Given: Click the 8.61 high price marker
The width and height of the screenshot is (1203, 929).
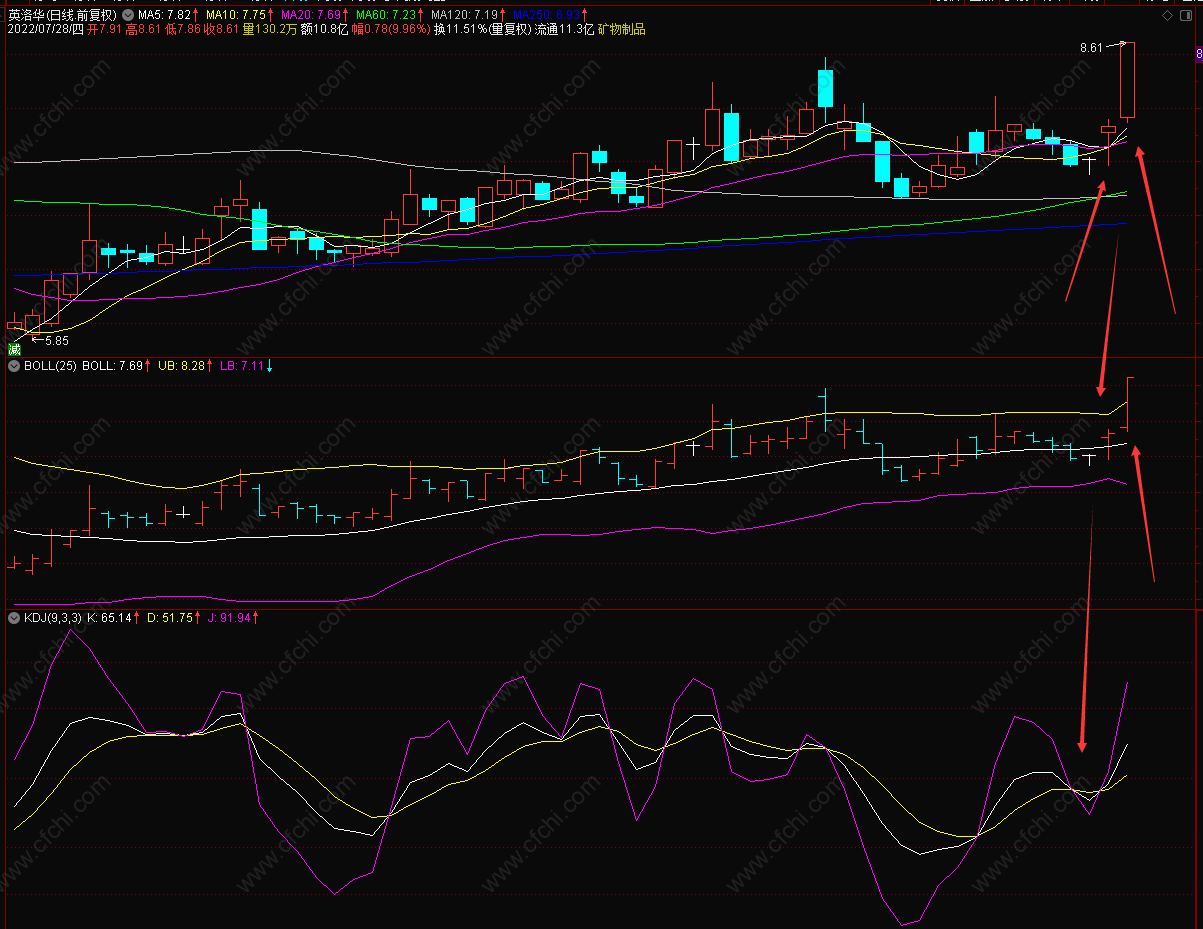Looking at the screenshot, I should coord(1093,47).
